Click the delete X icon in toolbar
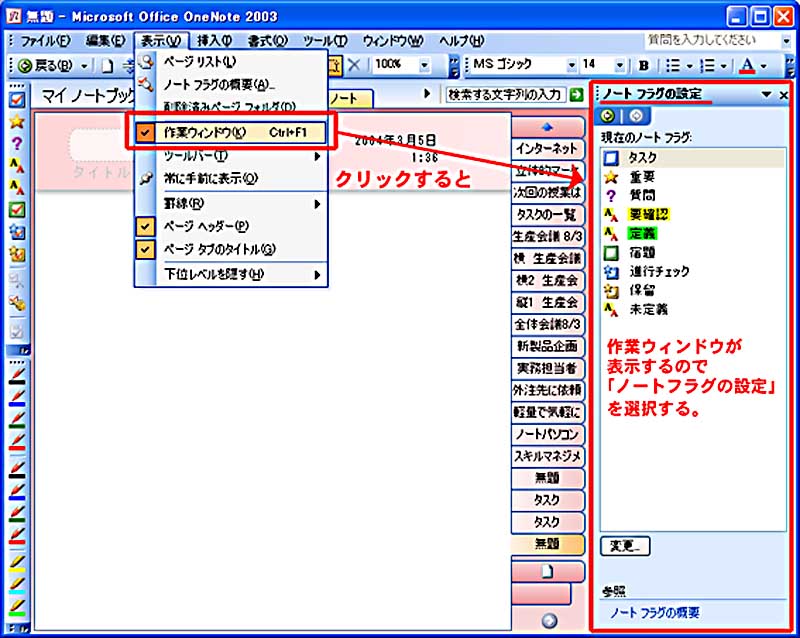The width and height of the screenshot is (800, 638). point(354,65)
